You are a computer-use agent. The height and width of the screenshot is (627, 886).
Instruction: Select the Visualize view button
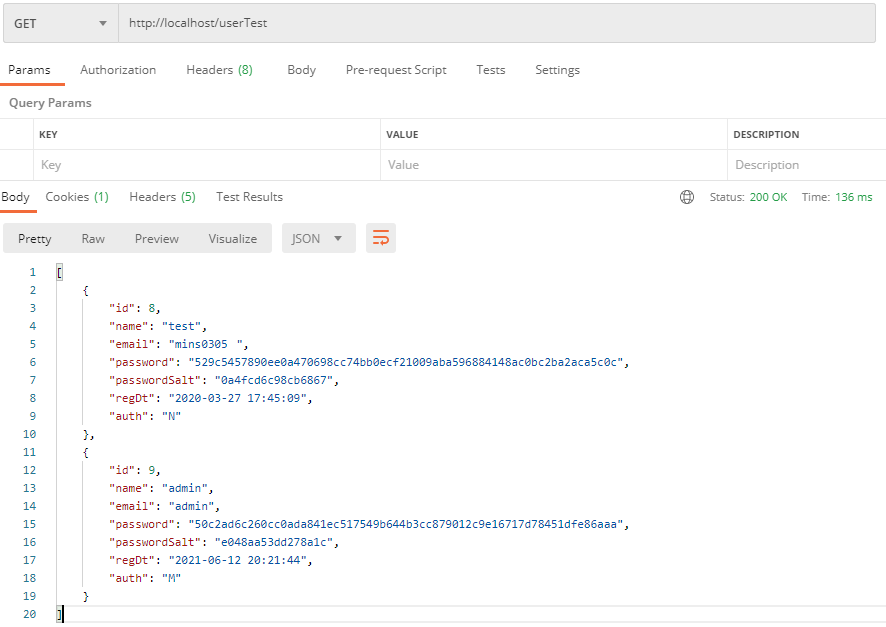coord(233,238)
